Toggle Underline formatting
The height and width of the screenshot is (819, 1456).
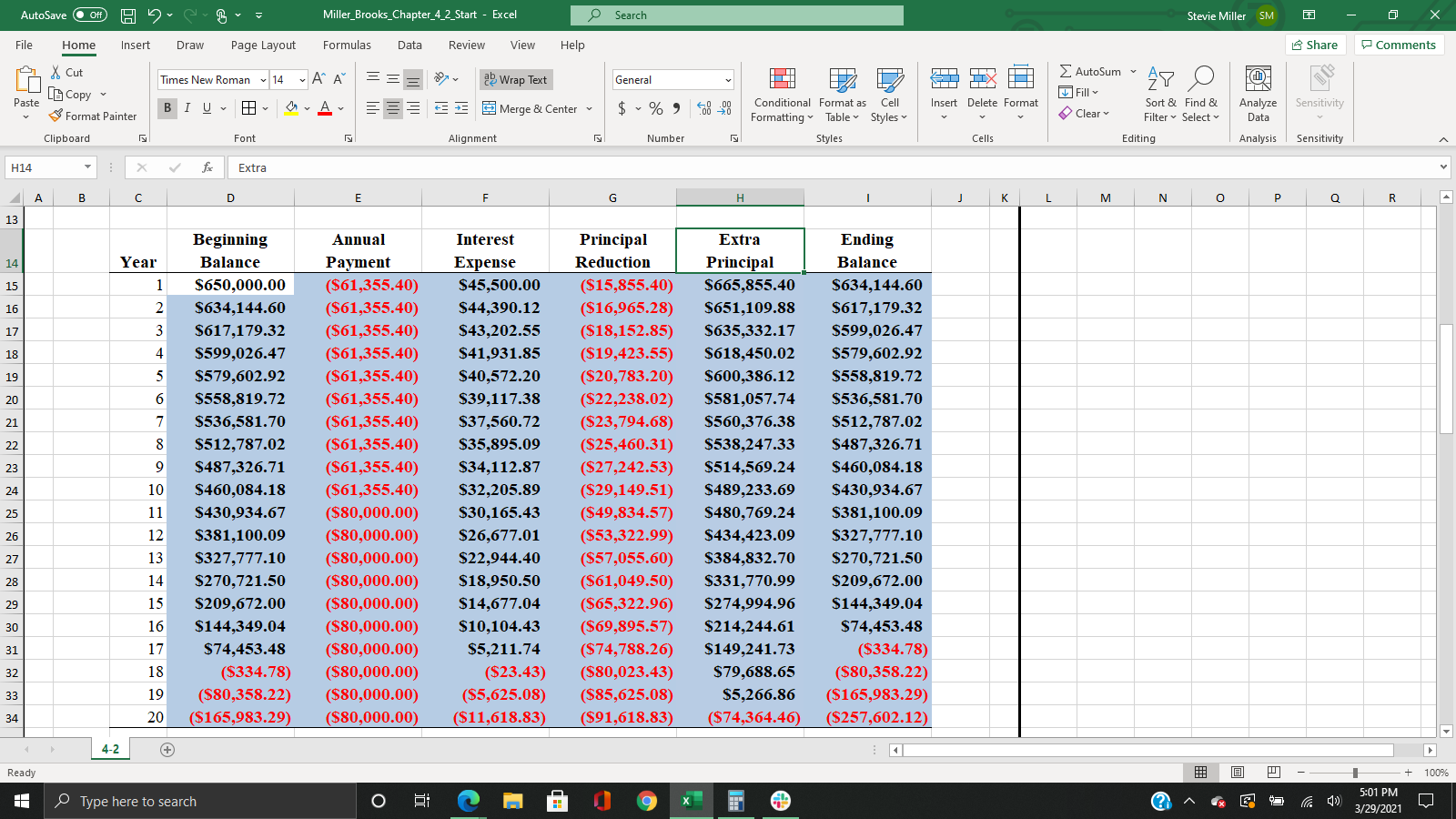(x=207, y=108)
